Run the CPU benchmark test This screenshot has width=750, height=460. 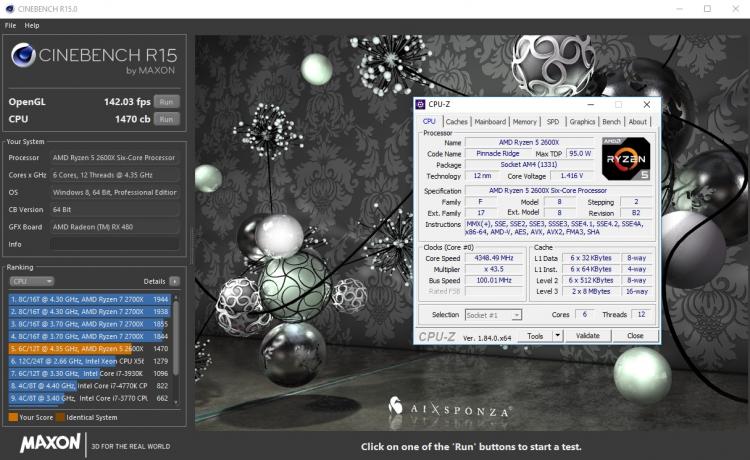pos(166,119)
